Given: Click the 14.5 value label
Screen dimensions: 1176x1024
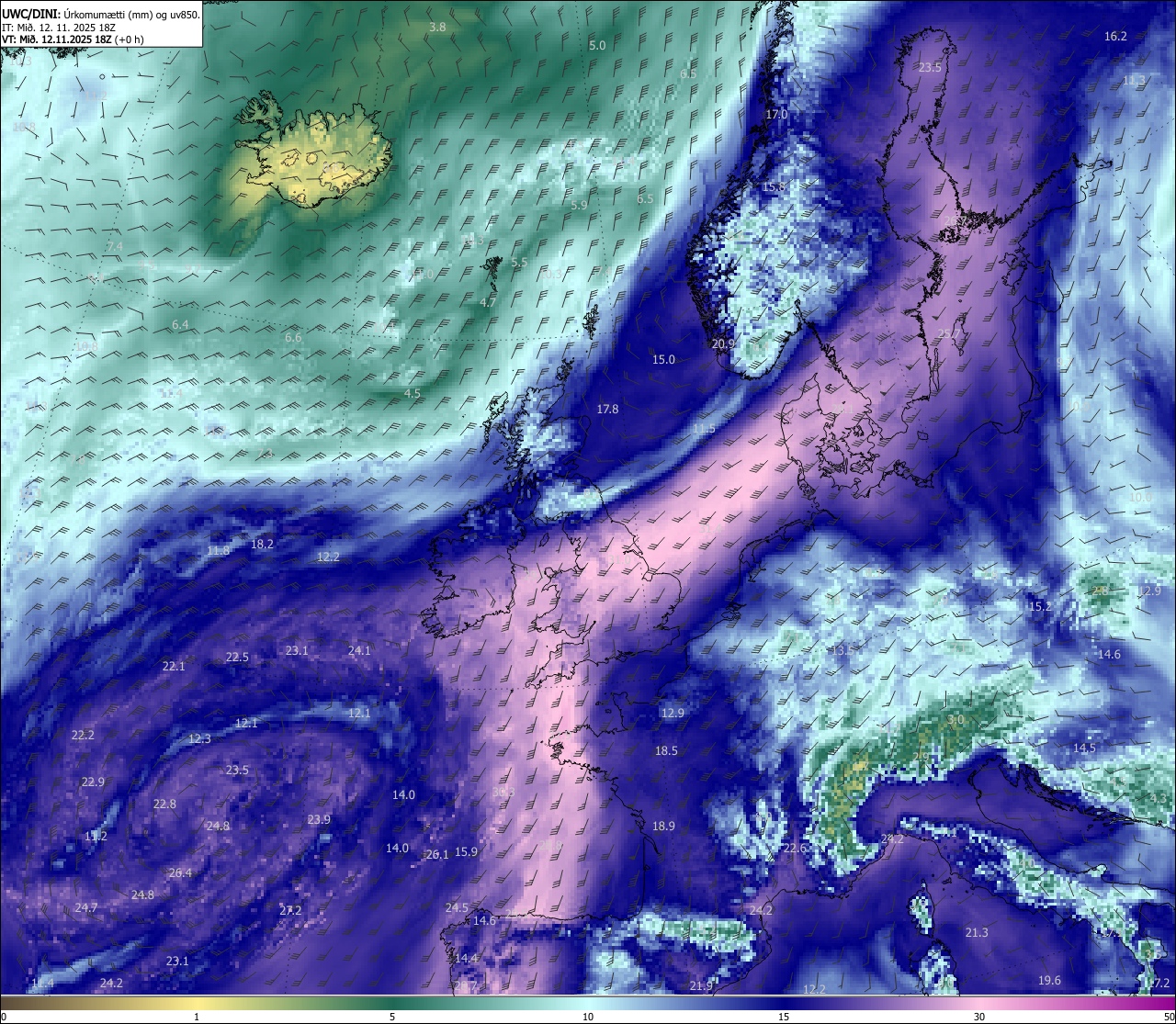Looking at the screenshot, I should (1084, 748).
